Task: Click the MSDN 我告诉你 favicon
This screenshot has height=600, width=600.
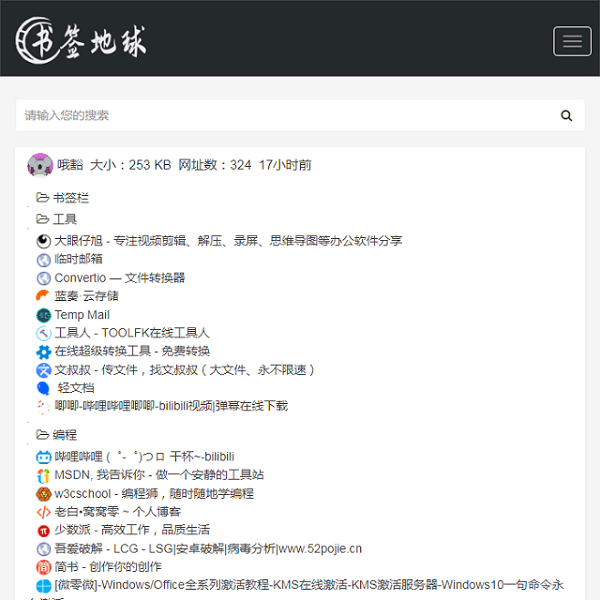Action: pyautogui.click(x=44, y=476)
